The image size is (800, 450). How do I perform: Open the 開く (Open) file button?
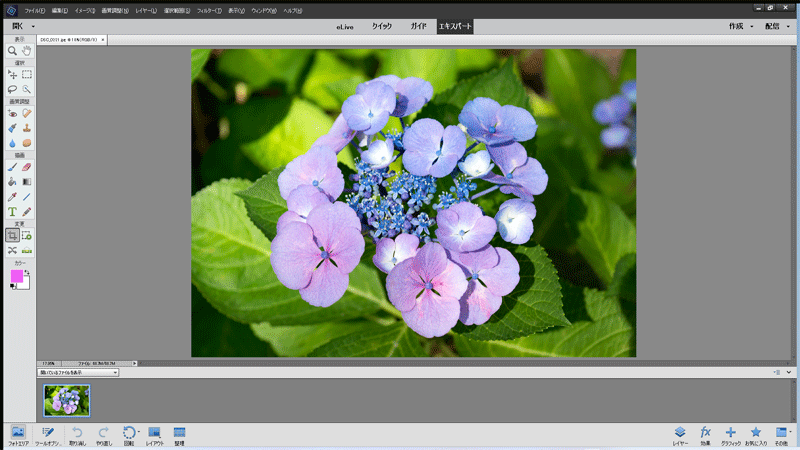[x=17, y=26]
